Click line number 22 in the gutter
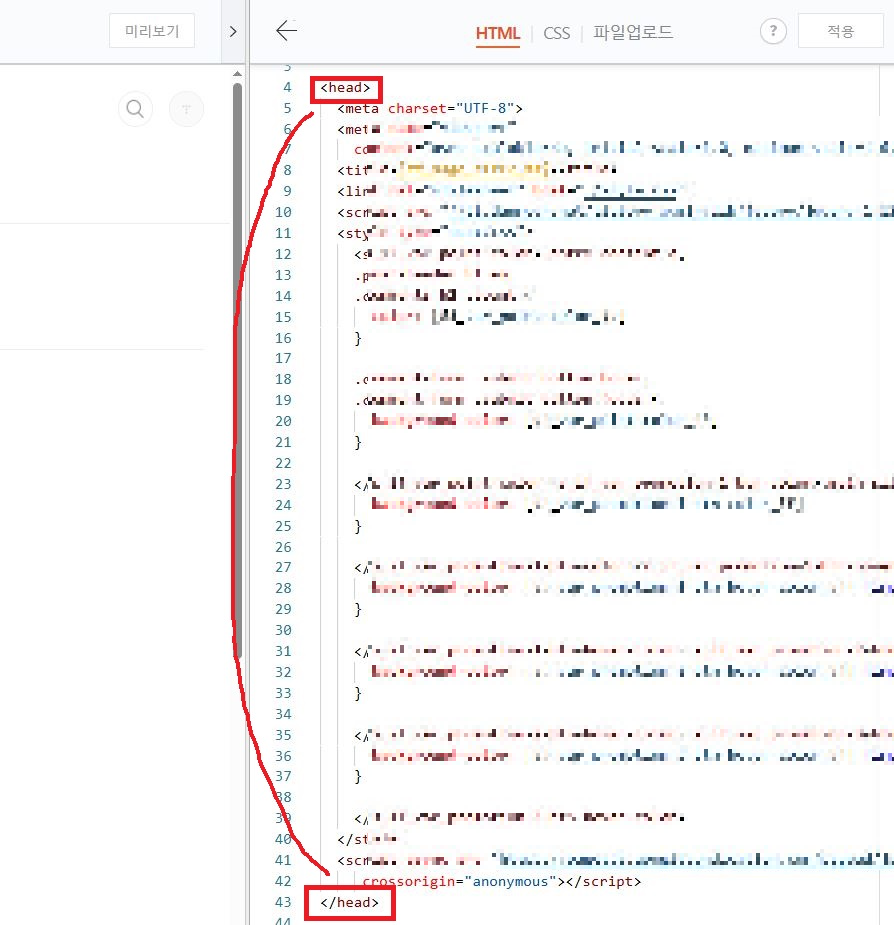Viewport: 894px width, 925px height. click(283, 463)
